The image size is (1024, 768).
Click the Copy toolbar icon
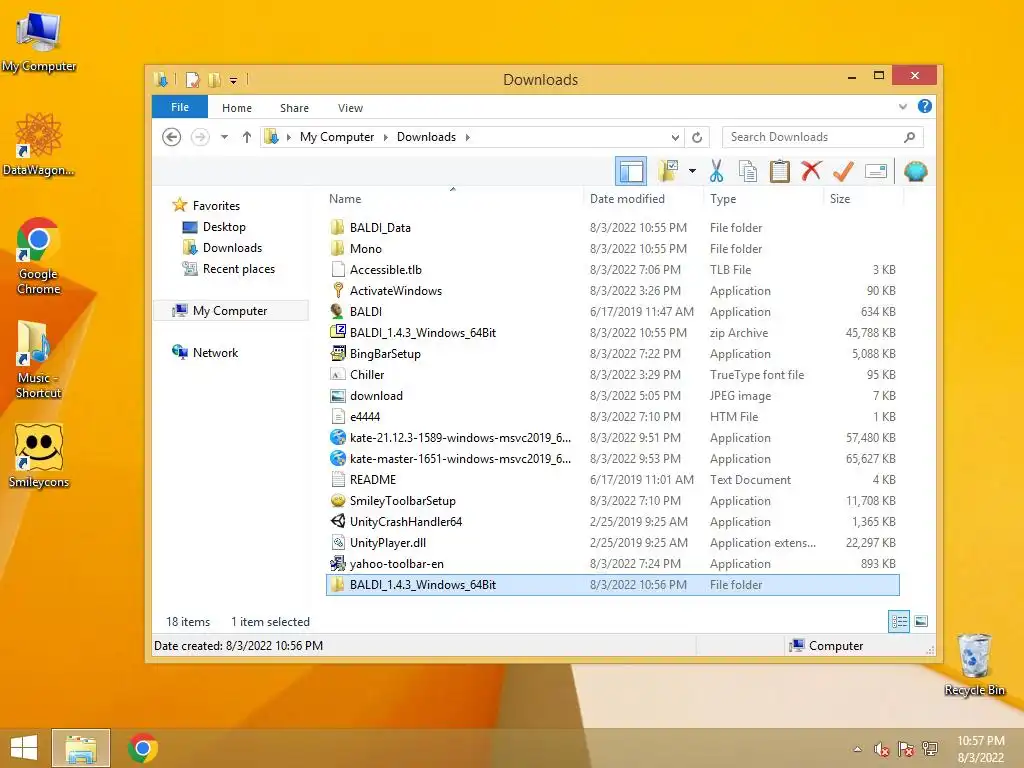click(x=748, y=171)
